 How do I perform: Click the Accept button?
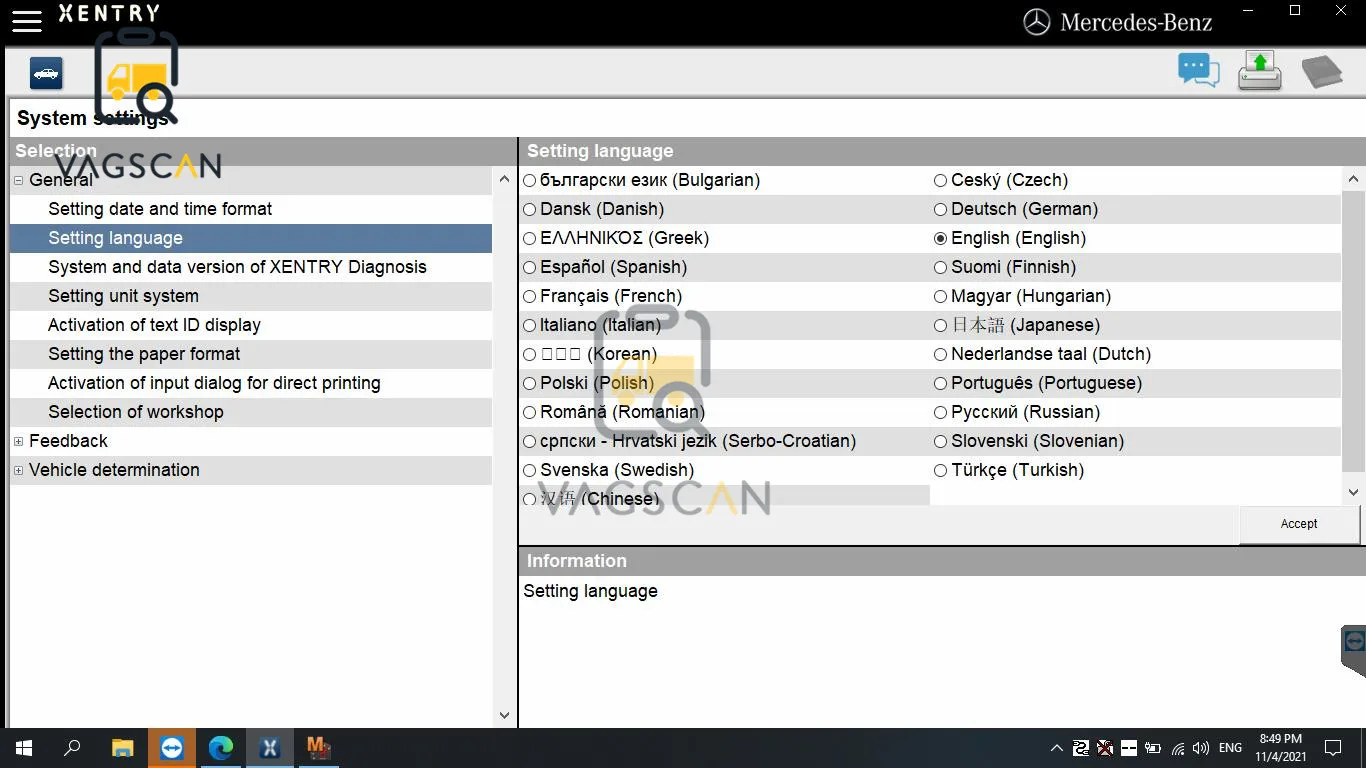click(1299, 524)
